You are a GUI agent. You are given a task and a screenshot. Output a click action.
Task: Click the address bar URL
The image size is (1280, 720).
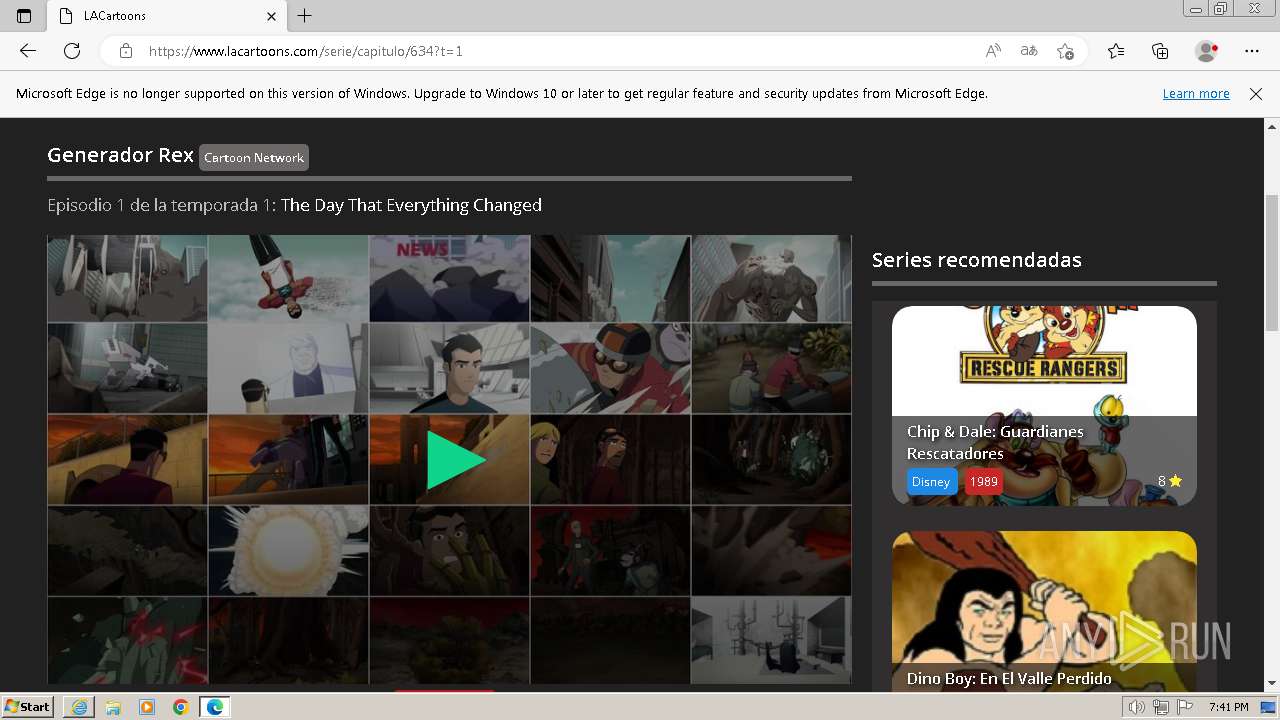pos(306,51)
